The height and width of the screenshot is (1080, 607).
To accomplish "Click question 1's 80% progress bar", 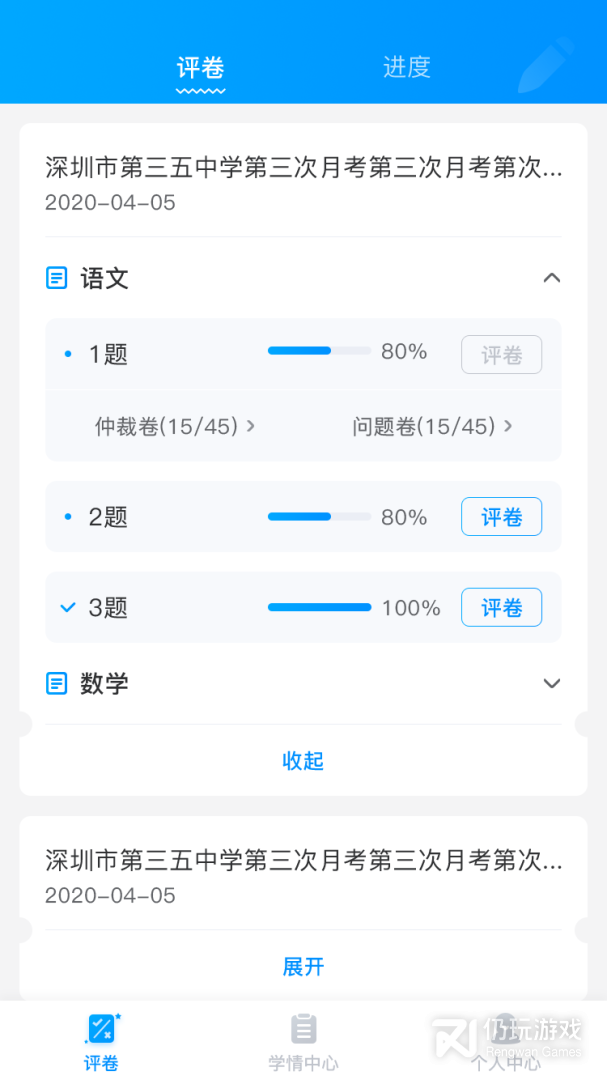I will 318,351.
